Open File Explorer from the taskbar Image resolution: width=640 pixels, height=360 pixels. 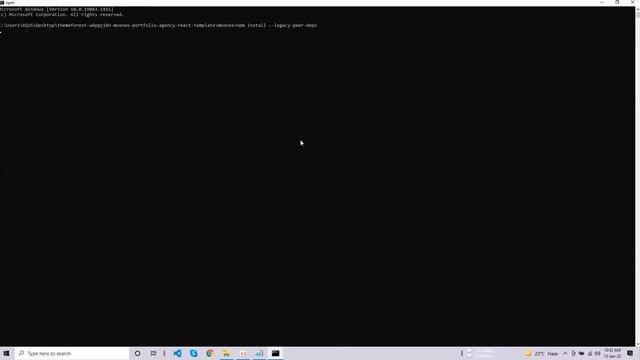[226, 353]
